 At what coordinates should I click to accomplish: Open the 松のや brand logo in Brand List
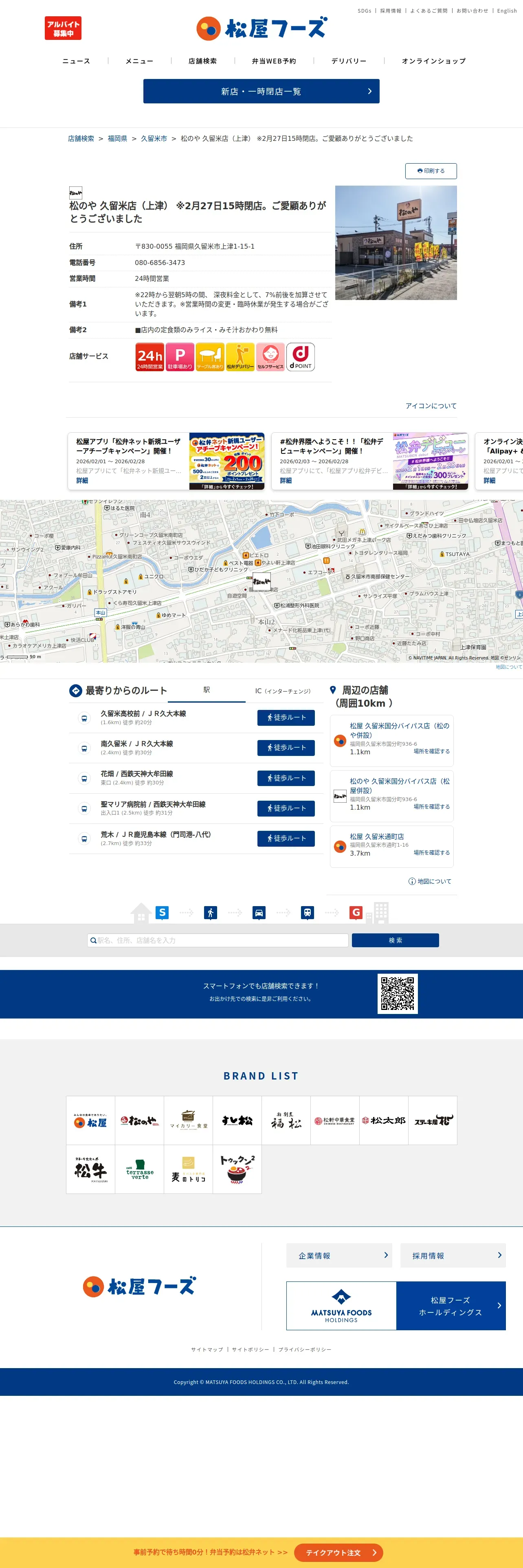pyautogui.click(x=139, y=1121)
